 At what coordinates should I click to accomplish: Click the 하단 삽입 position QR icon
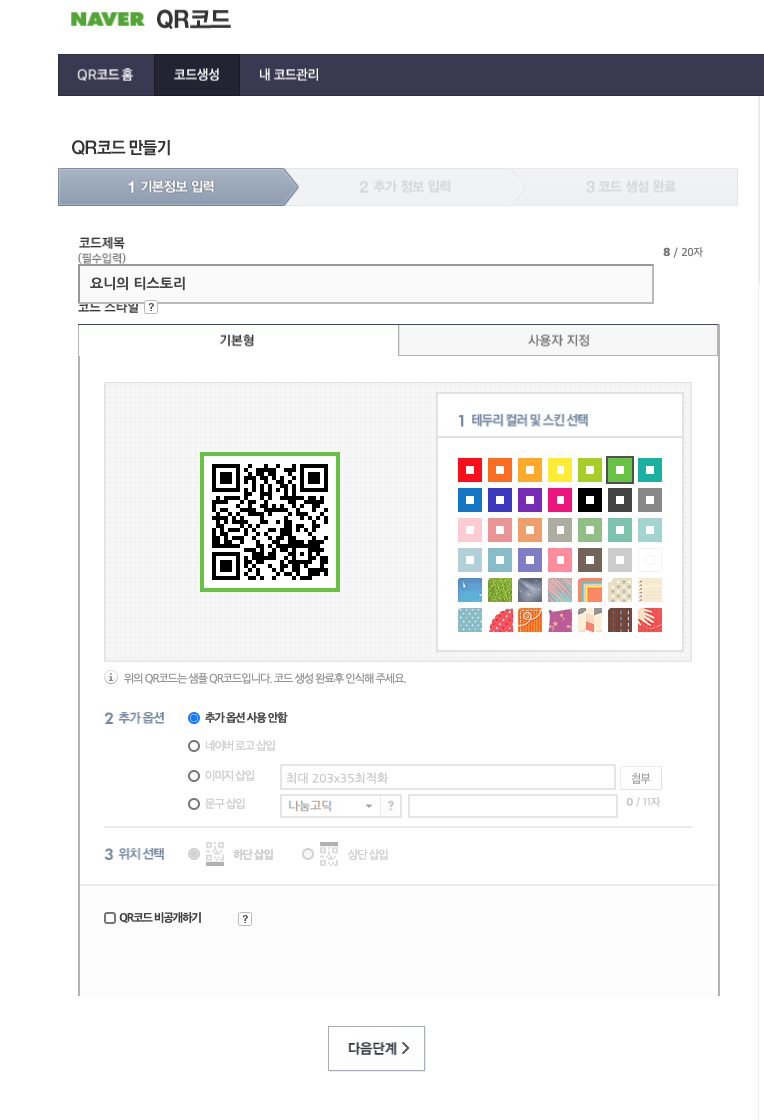(x=215, y=854)
